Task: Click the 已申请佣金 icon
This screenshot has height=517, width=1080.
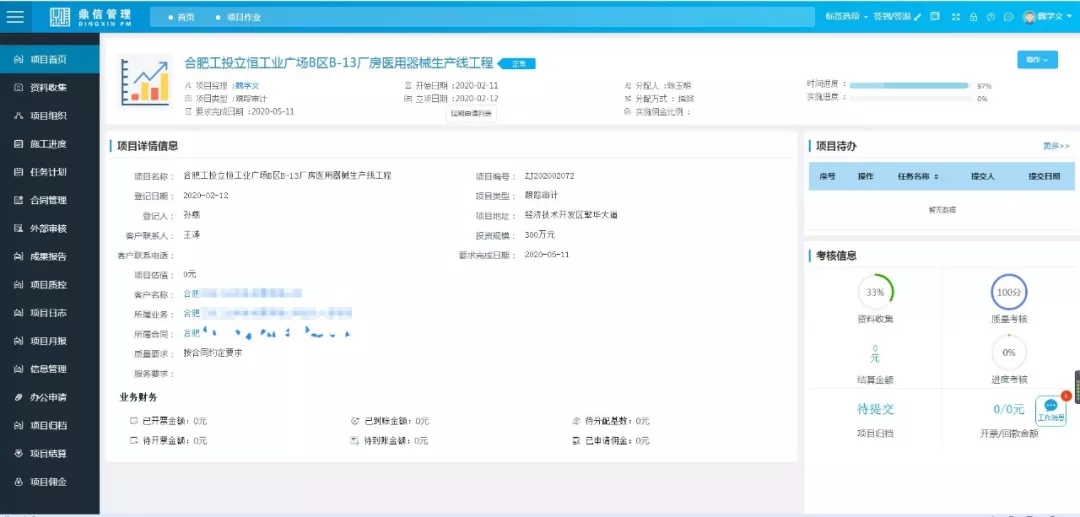Action: [x=577, y=440]
